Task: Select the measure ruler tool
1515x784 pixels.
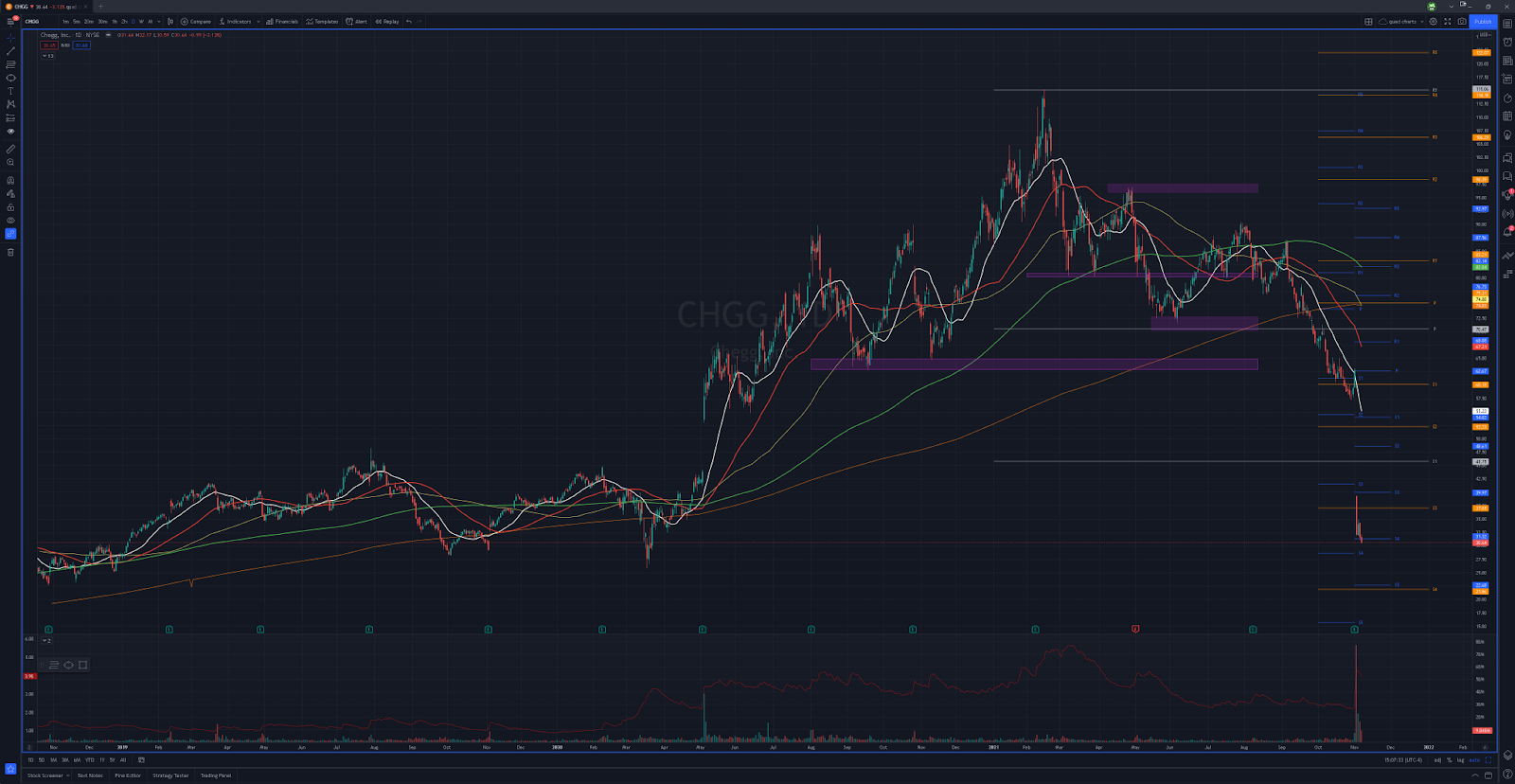Action: pos(10,149)
